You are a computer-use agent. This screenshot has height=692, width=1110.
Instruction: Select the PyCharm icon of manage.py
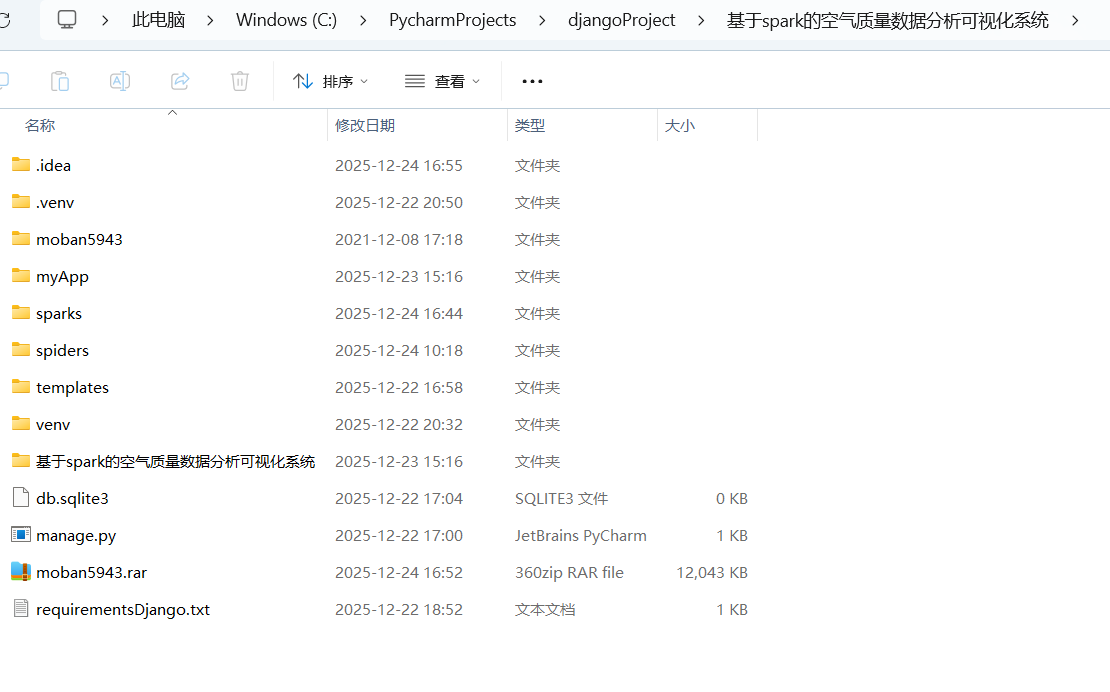pos(21,535)
